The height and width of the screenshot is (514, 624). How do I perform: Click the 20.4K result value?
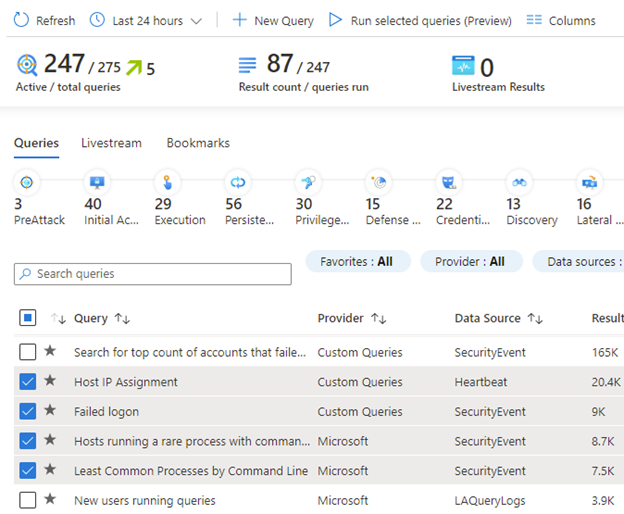coord(606,382)
